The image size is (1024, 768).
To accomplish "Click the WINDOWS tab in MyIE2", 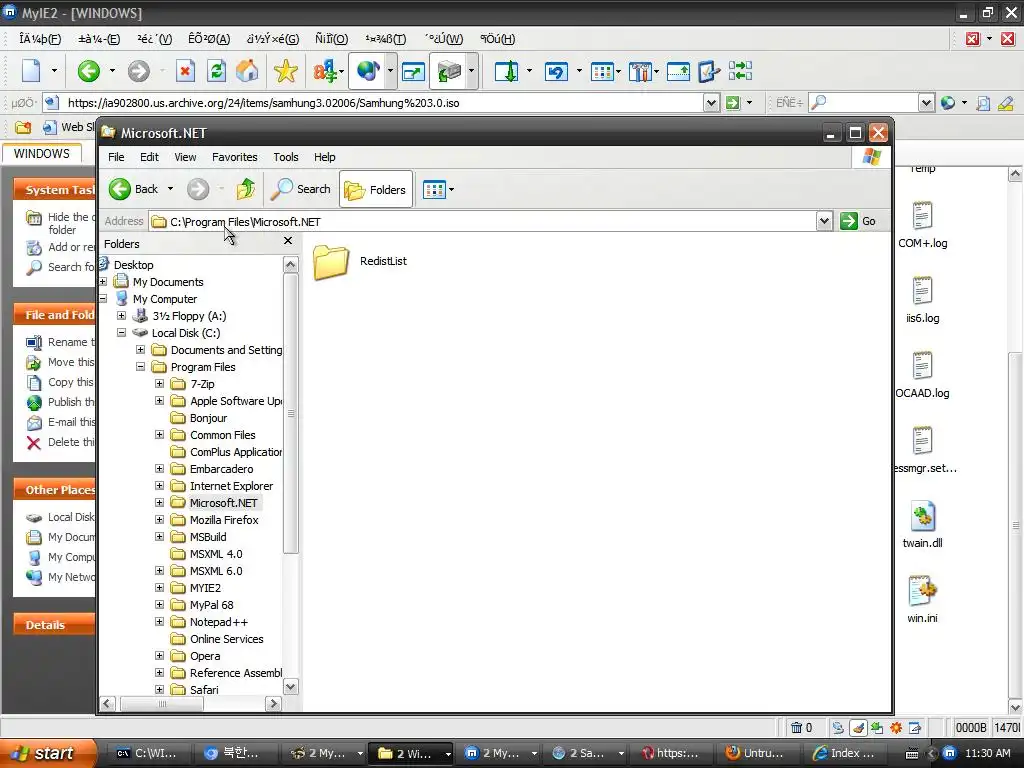I will [42, 153].
